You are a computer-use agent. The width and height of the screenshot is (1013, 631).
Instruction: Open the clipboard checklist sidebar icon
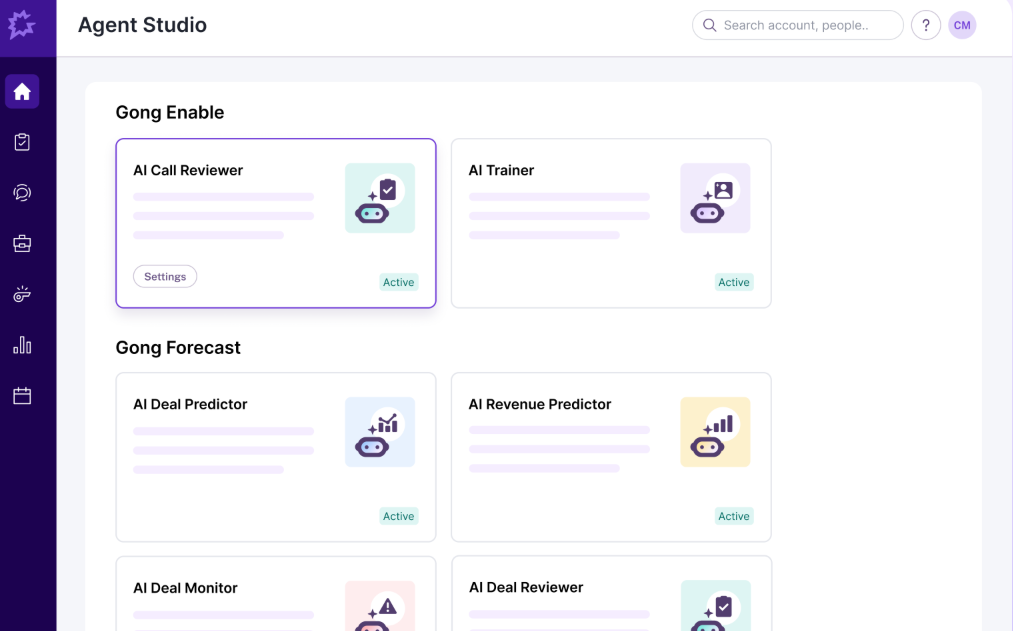click(x=22, y=142)
